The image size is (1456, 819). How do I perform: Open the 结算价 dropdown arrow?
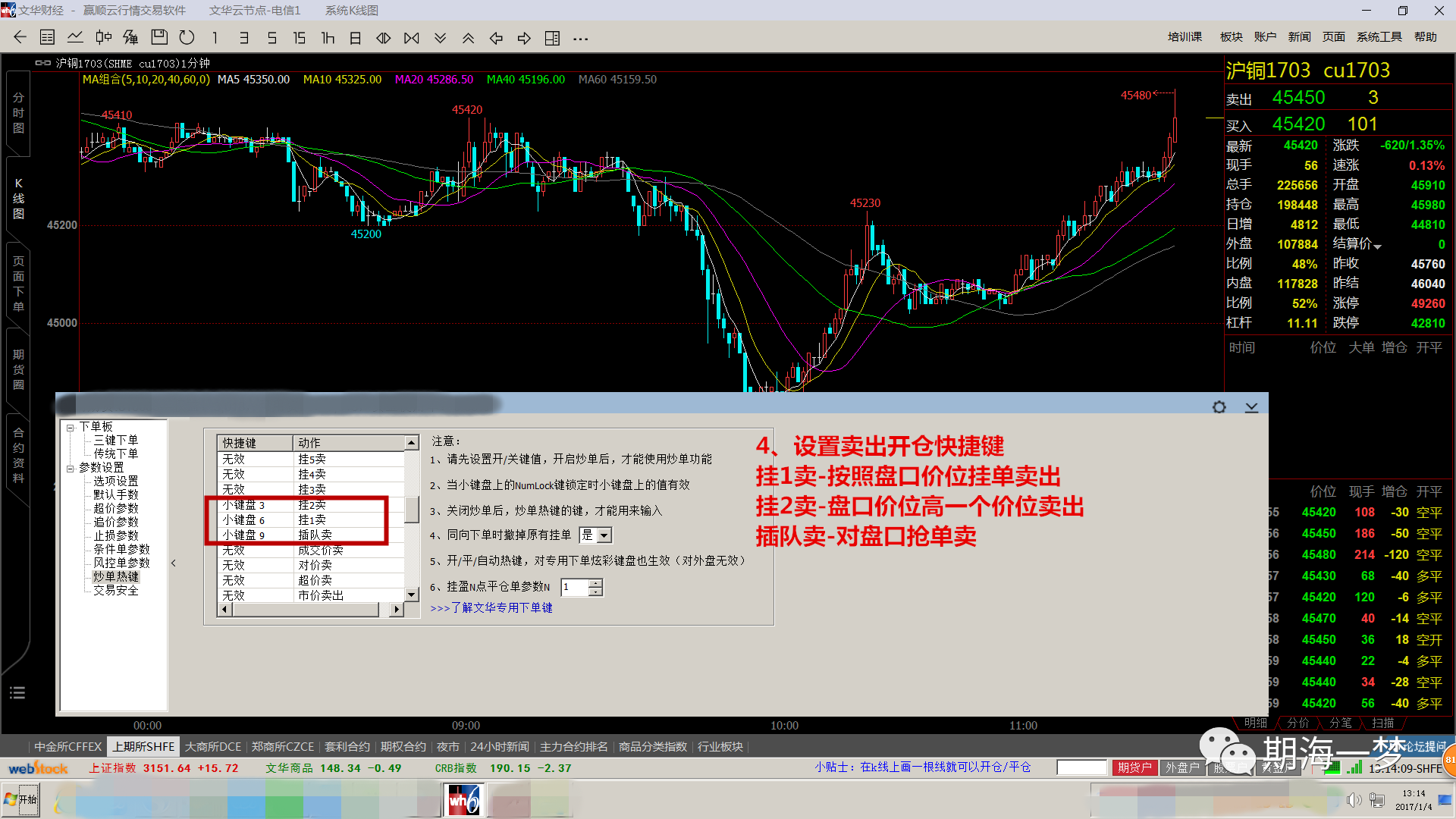pyautogui.click(x=1377, y=246)
